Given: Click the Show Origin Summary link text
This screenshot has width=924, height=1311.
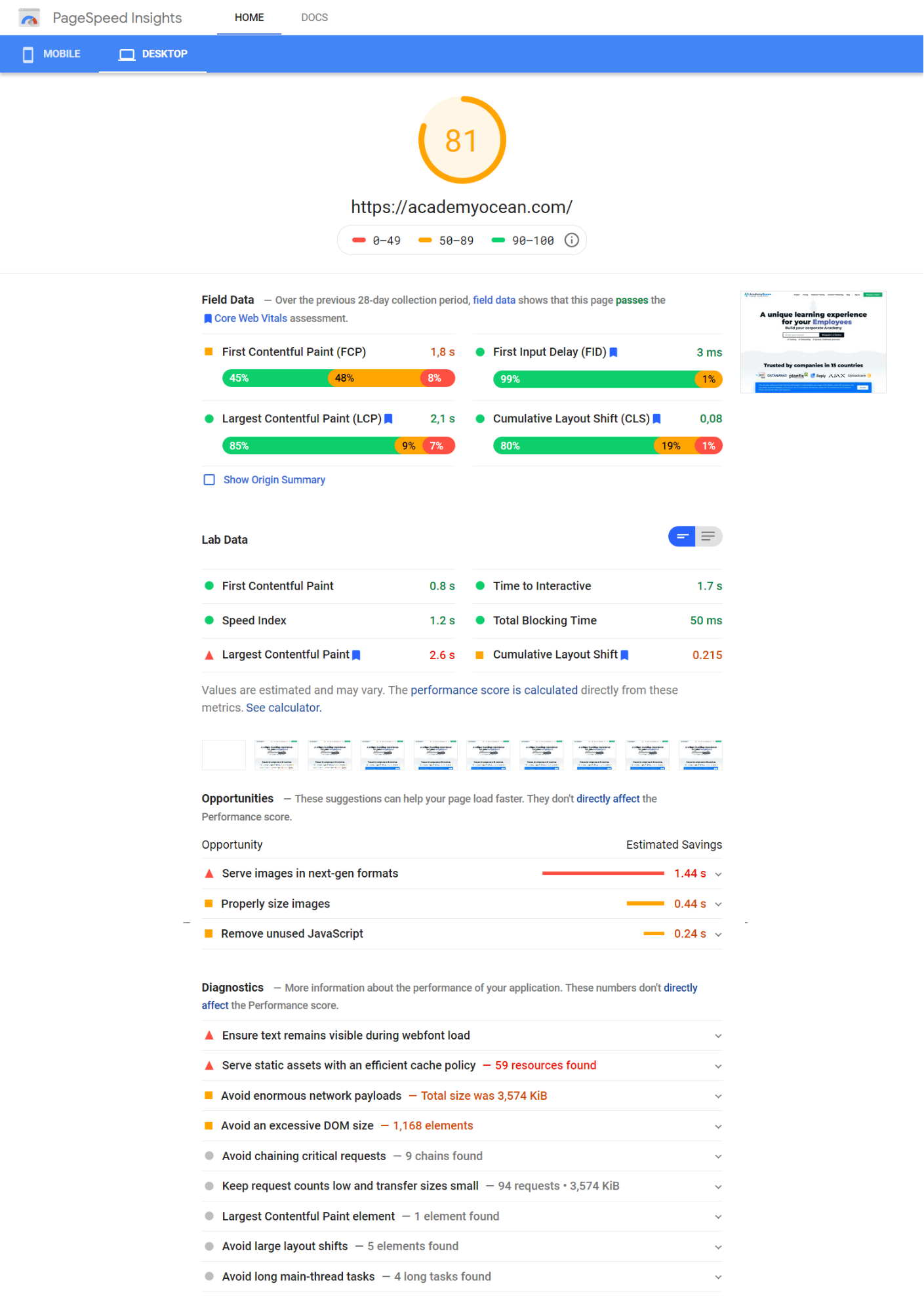Looking at the screenshot, I should (274, 480).
